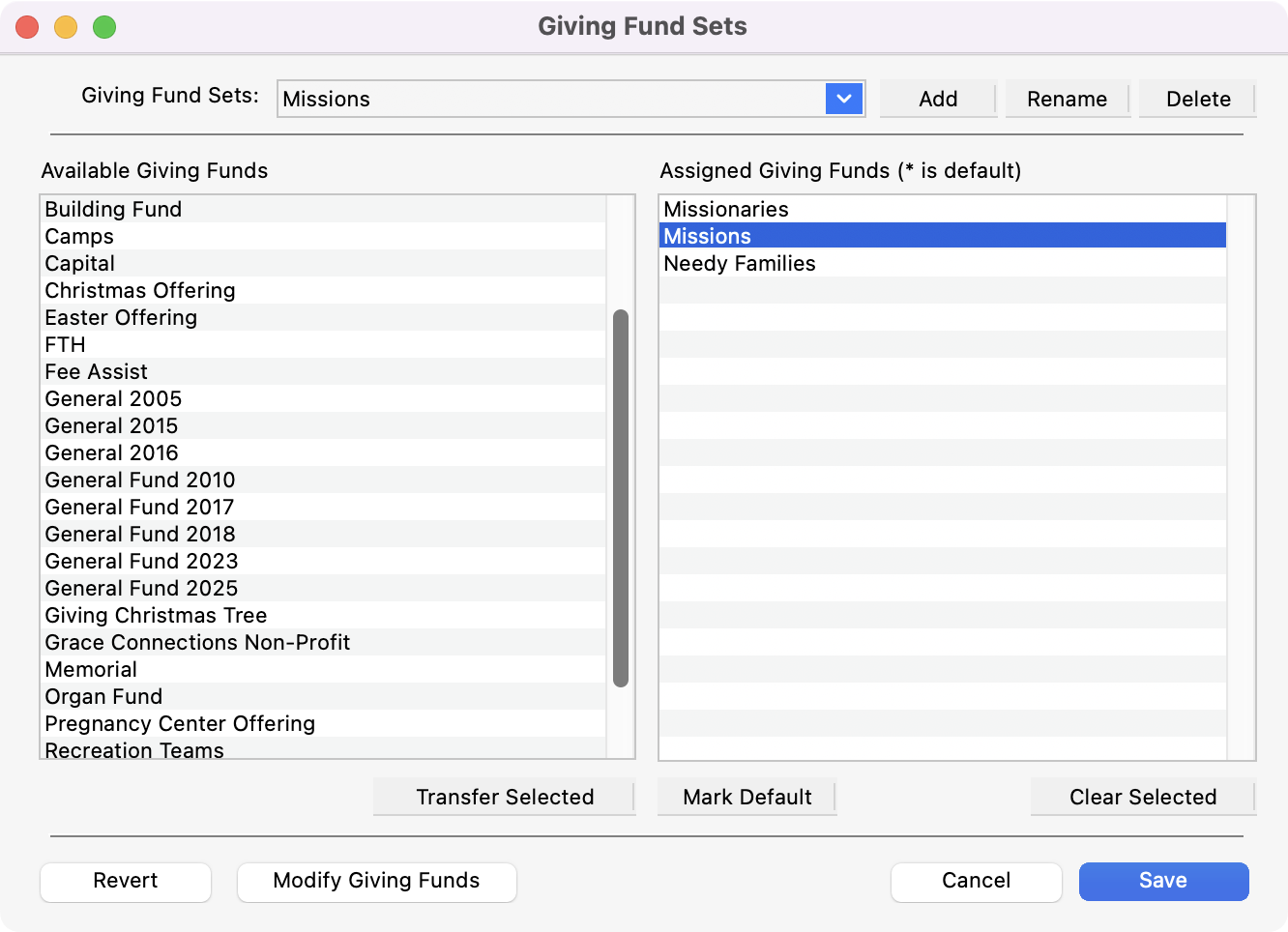Image resolution: width=1288 pixels, height=932 pixels.
Task: Click the Add button
Action: [937, 99]
